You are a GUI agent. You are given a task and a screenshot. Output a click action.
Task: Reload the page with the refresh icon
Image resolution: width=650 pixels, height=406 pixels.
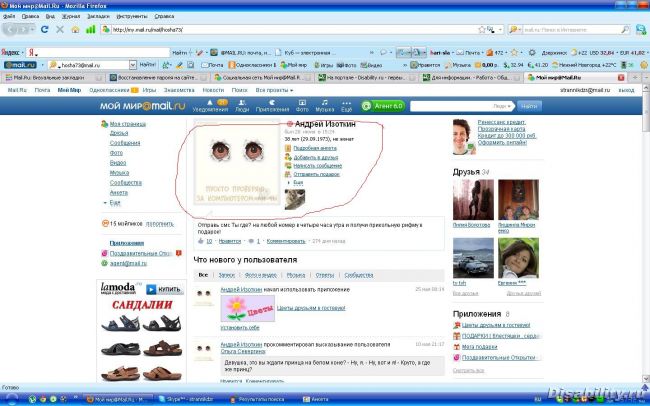click(44, 29)
